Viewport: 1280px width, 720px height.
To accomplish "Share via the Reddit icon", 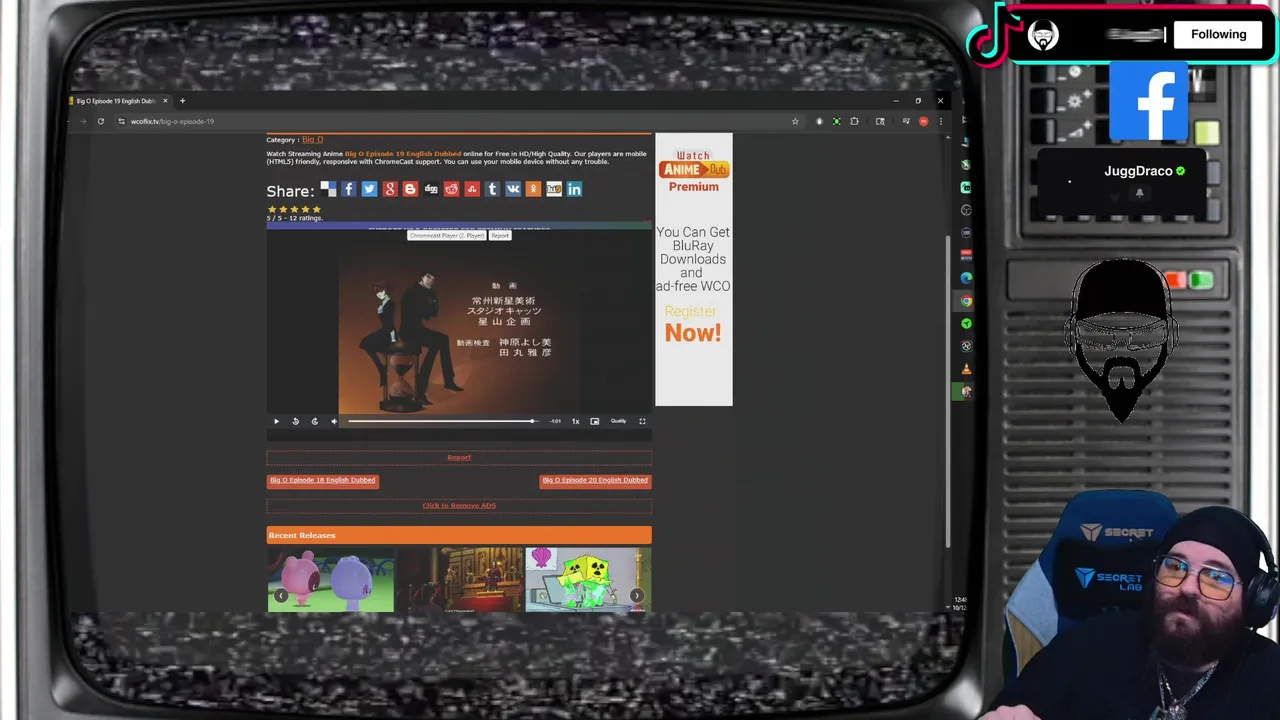I will [451, 189].
